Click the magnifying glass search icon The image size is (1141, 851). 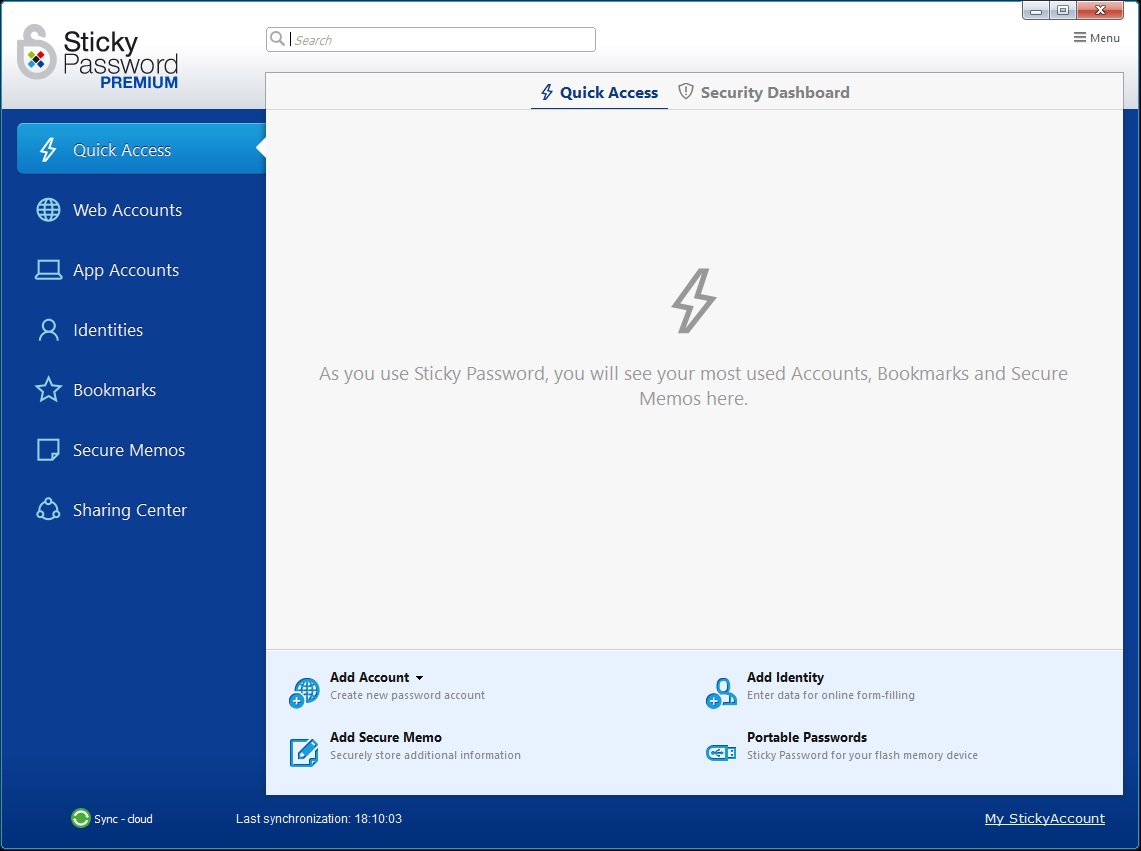tap(277, 39)
